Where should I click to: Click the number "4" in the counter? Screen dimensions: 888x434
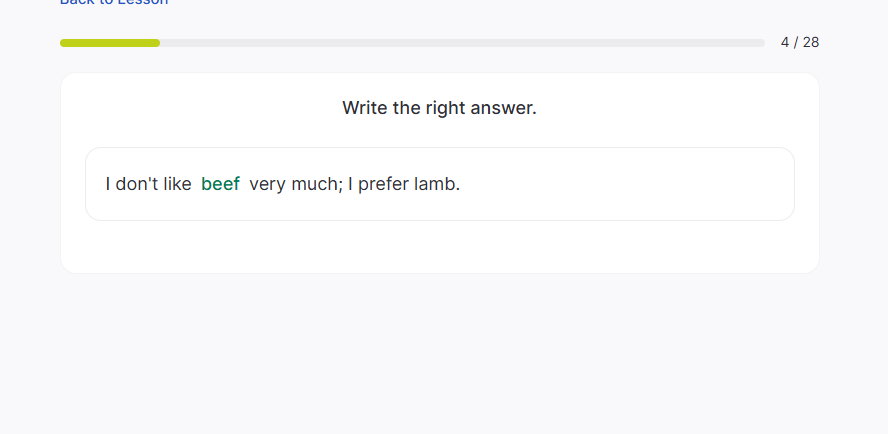coord(785,42)
